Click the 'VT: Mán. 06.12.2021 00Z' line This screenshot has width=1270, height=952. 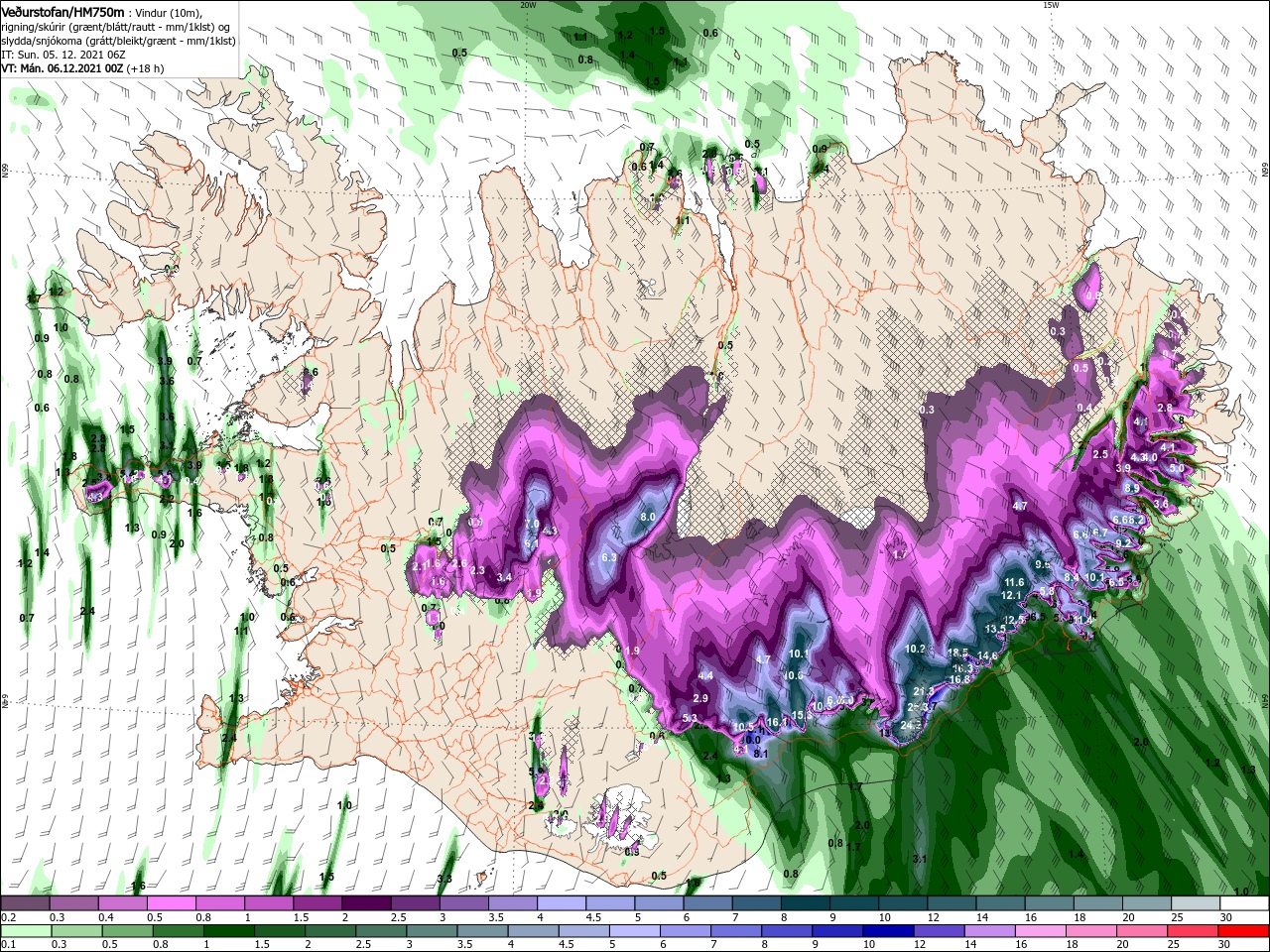[63, 68]
